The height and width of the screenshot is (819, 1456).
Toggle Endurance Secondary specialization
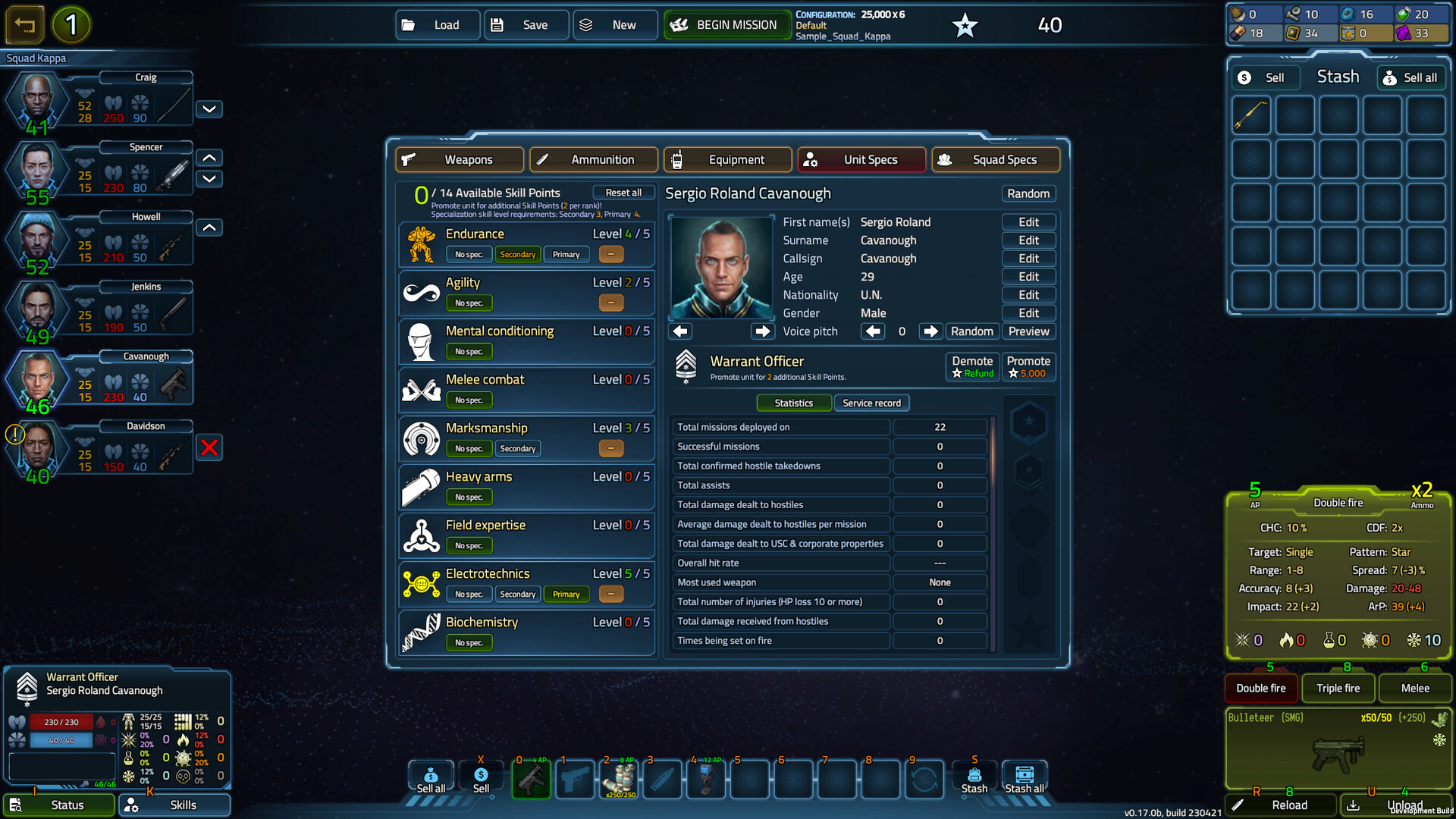(518, 254)
